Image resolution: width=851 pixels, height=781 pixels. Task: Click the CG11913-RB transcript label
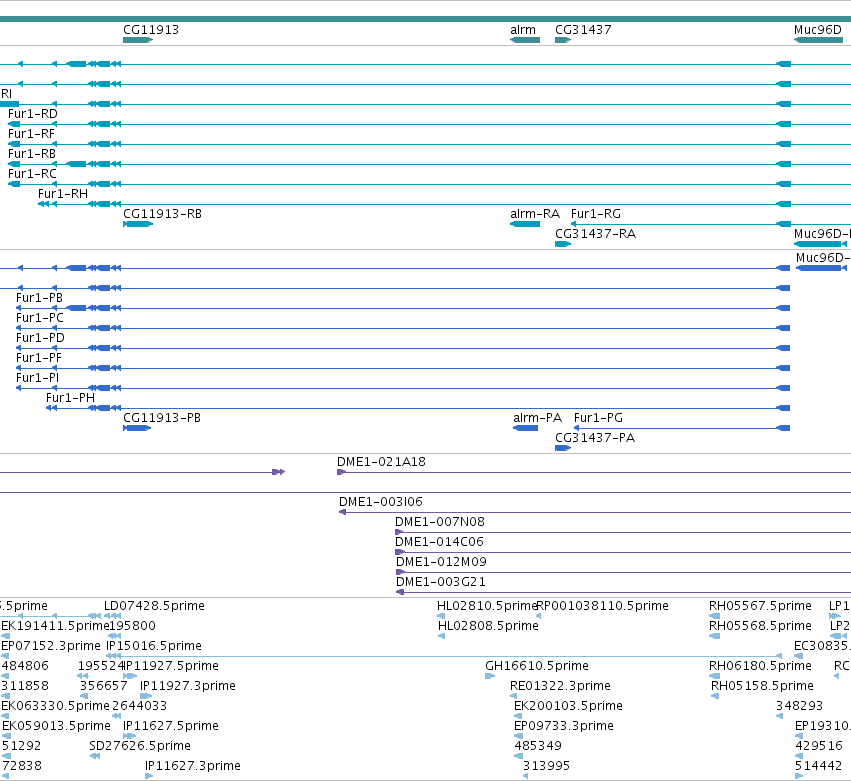(x=162, y=214)
